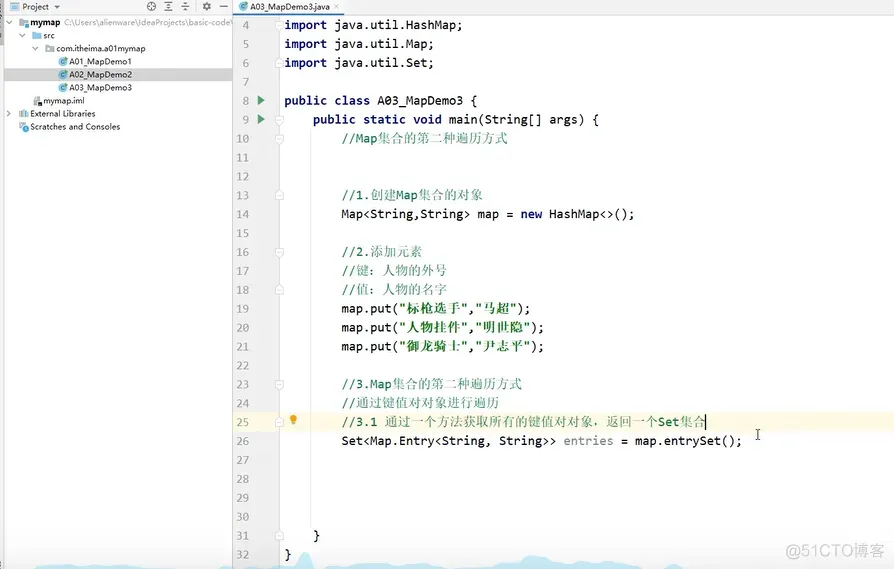The height and width of the screenshot is (569, 894).
Task: Click map.put line containing 尹志平
Action: (x=442, y=347)
